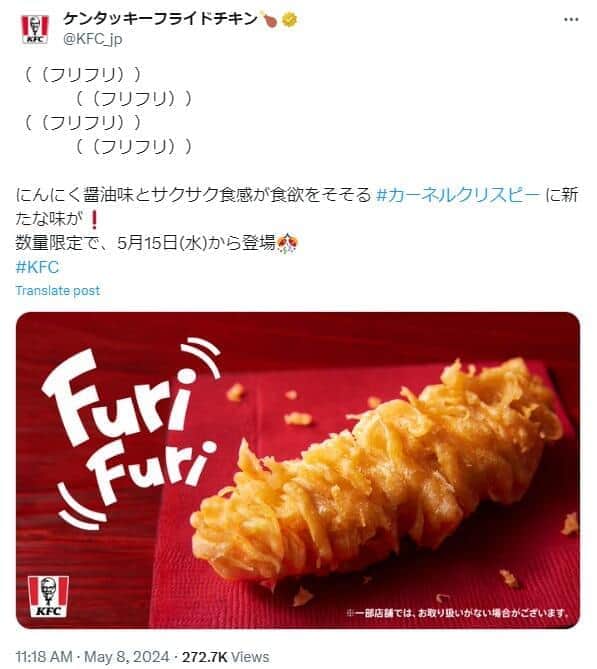This screenshot has width=597, height=669.
Task: Open the #カーネルクリスピー hashtag
Action: click(x=458, y=195)
